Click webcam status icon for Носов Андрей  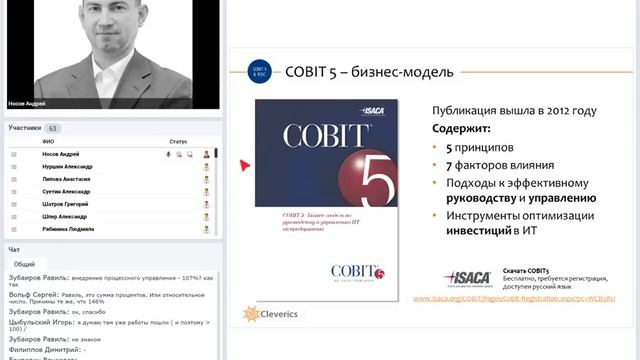tap(179, 154)
